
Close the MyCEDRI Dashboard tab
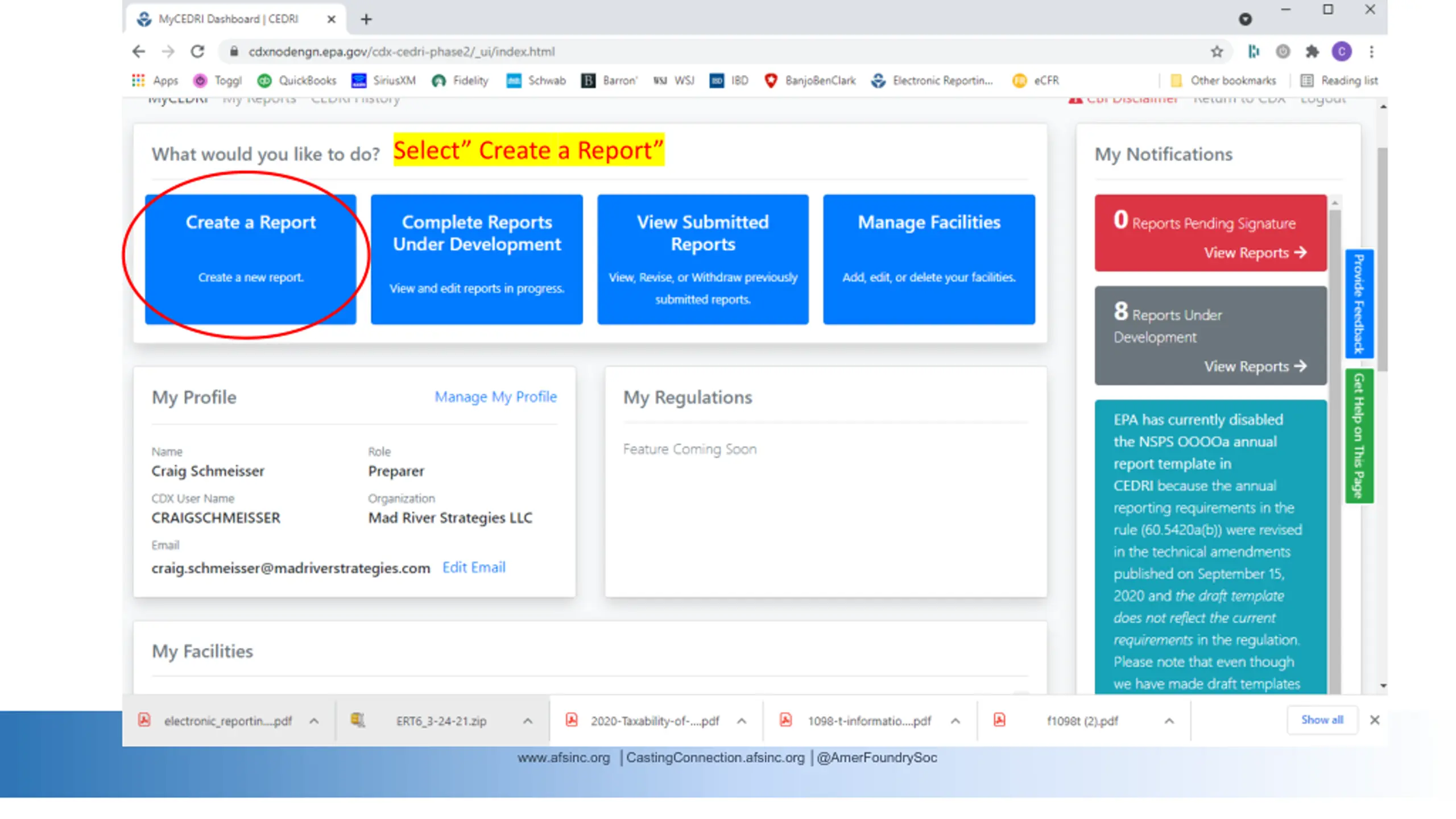[x=331, y=19]
